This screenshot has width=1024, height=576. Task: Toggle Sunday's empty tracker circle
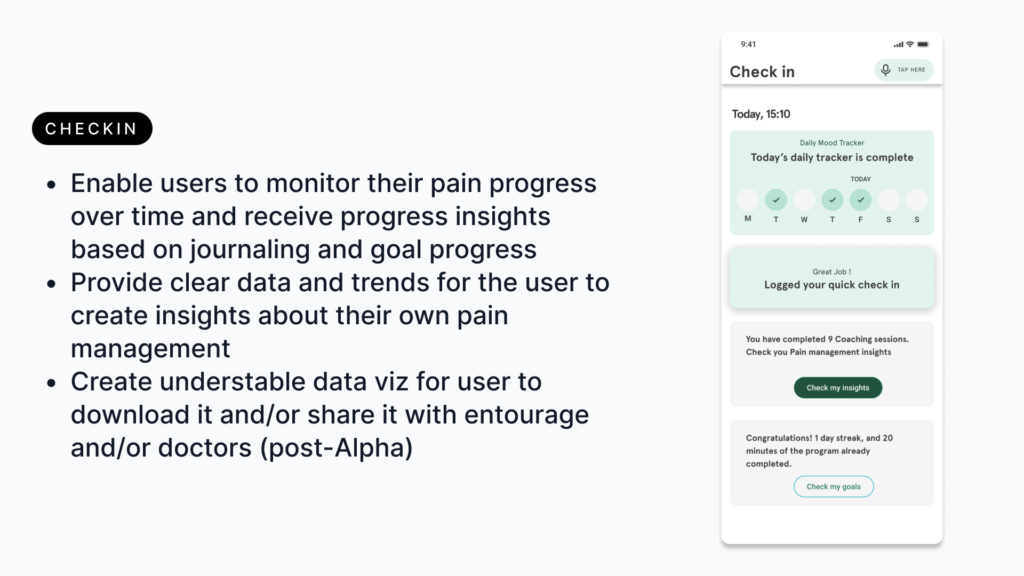pyautogui.click(x=917, y=200)
